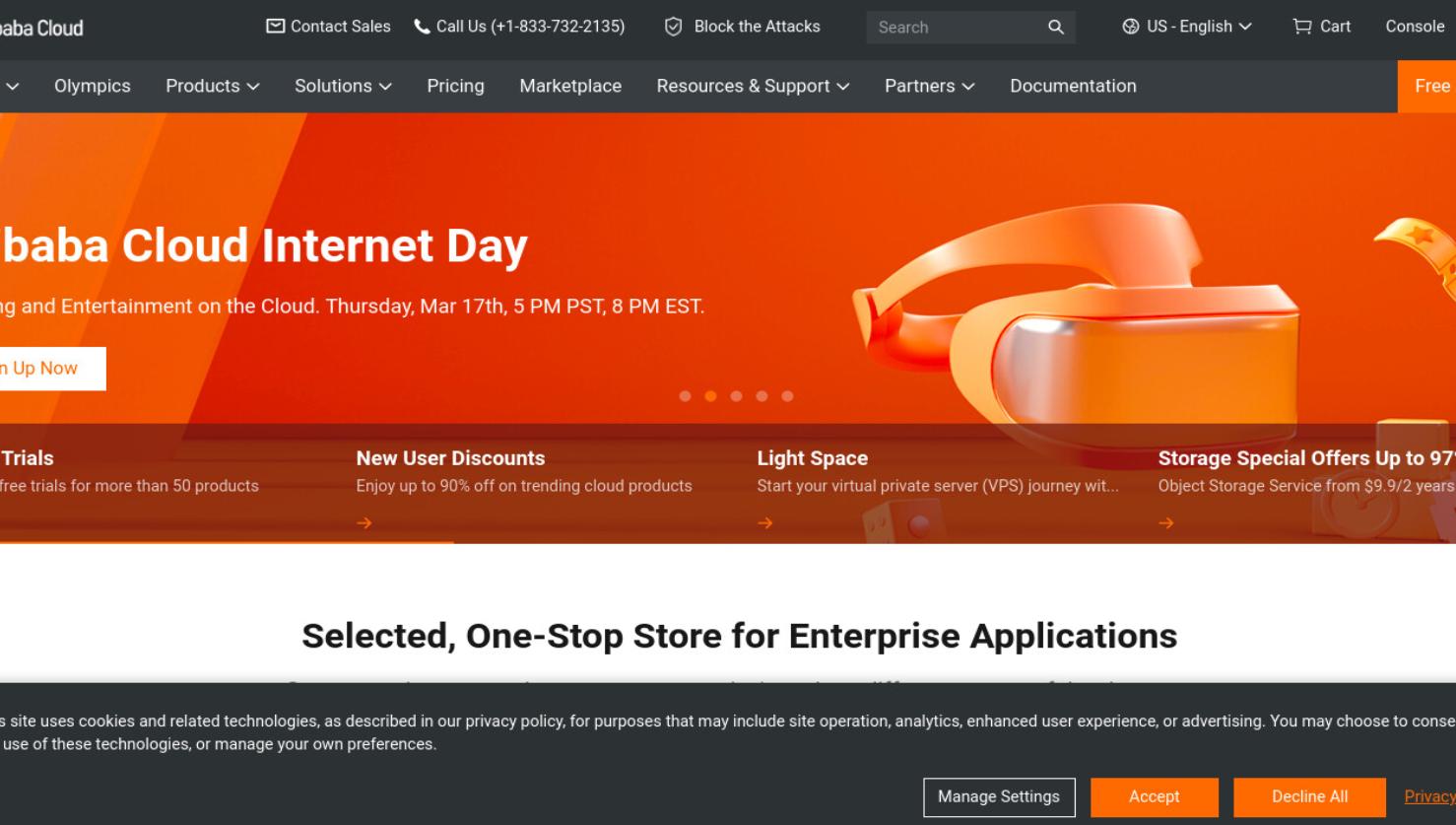
Task: Open the Olympics page
Action: pyautogui.click(x=93, y=86)
